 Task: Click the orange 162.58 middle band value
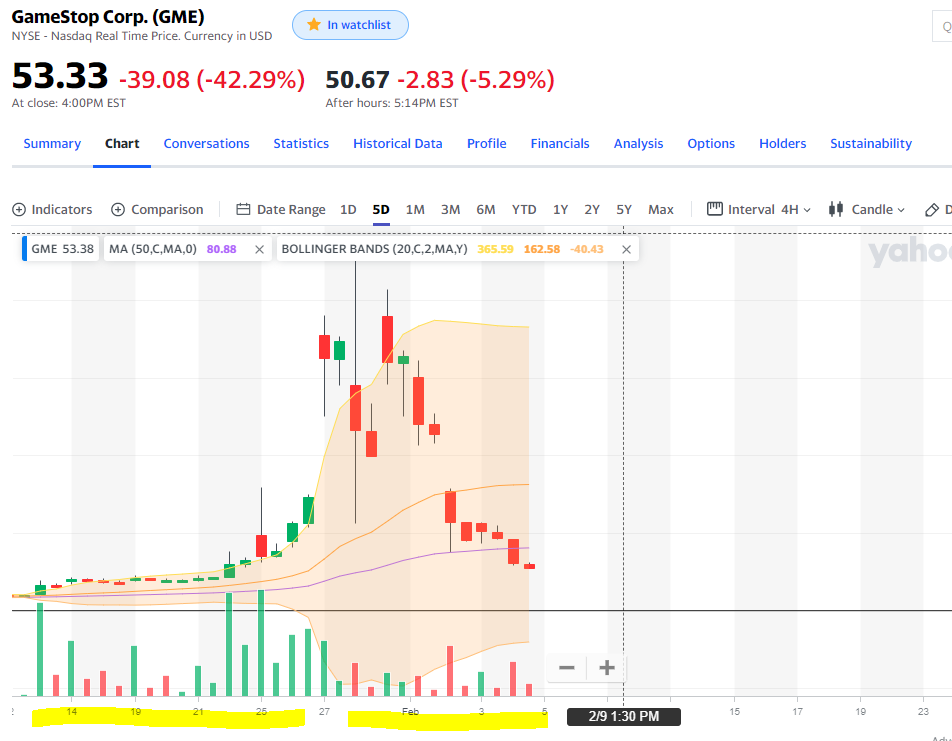(542, 249)
